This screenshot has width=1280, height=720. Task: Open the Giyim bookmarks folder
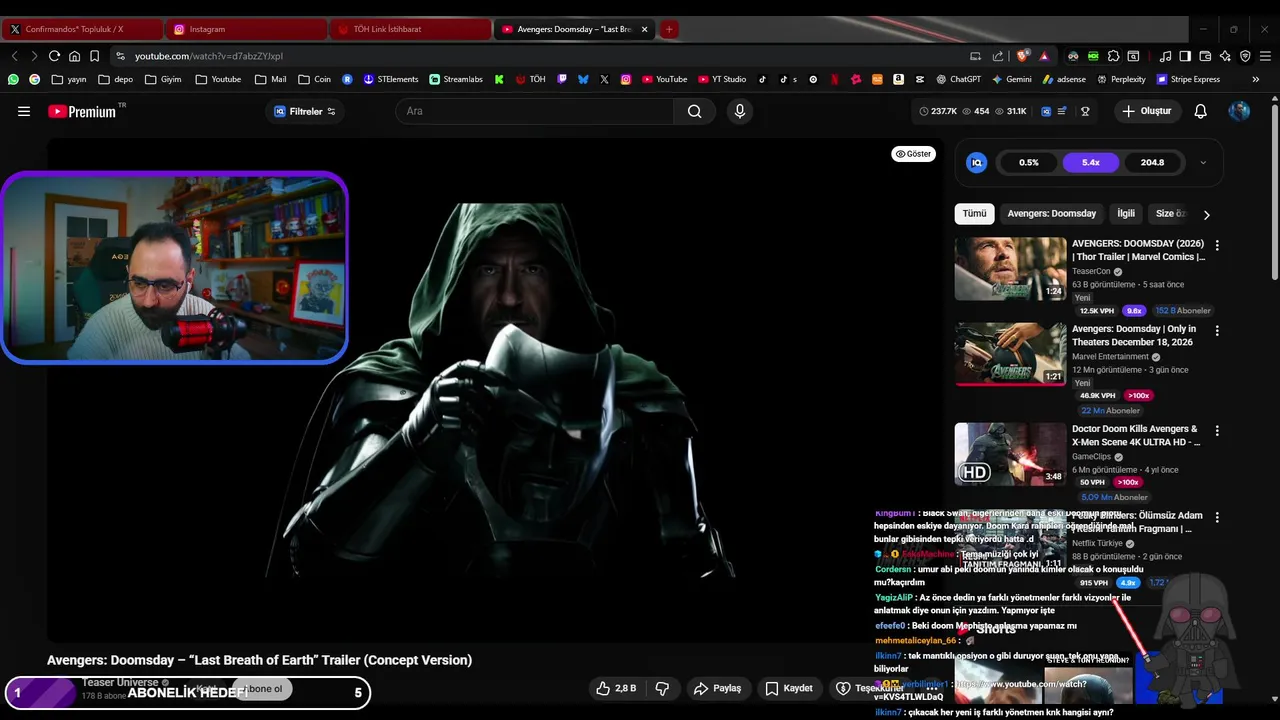[x=163, y=79]
